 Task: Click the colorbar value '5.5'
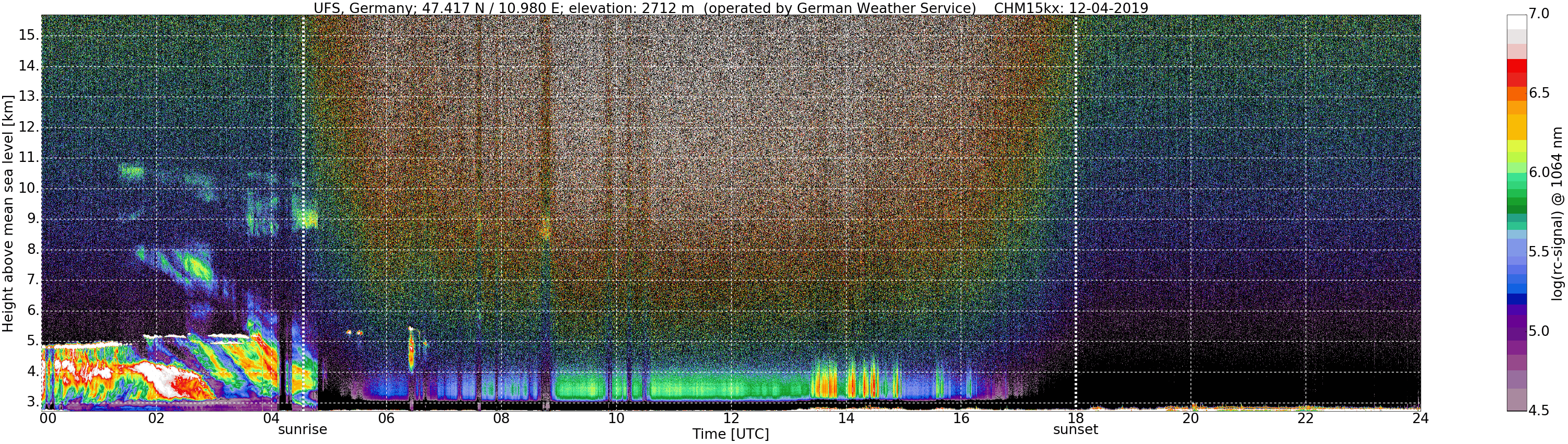[1538, 252]
